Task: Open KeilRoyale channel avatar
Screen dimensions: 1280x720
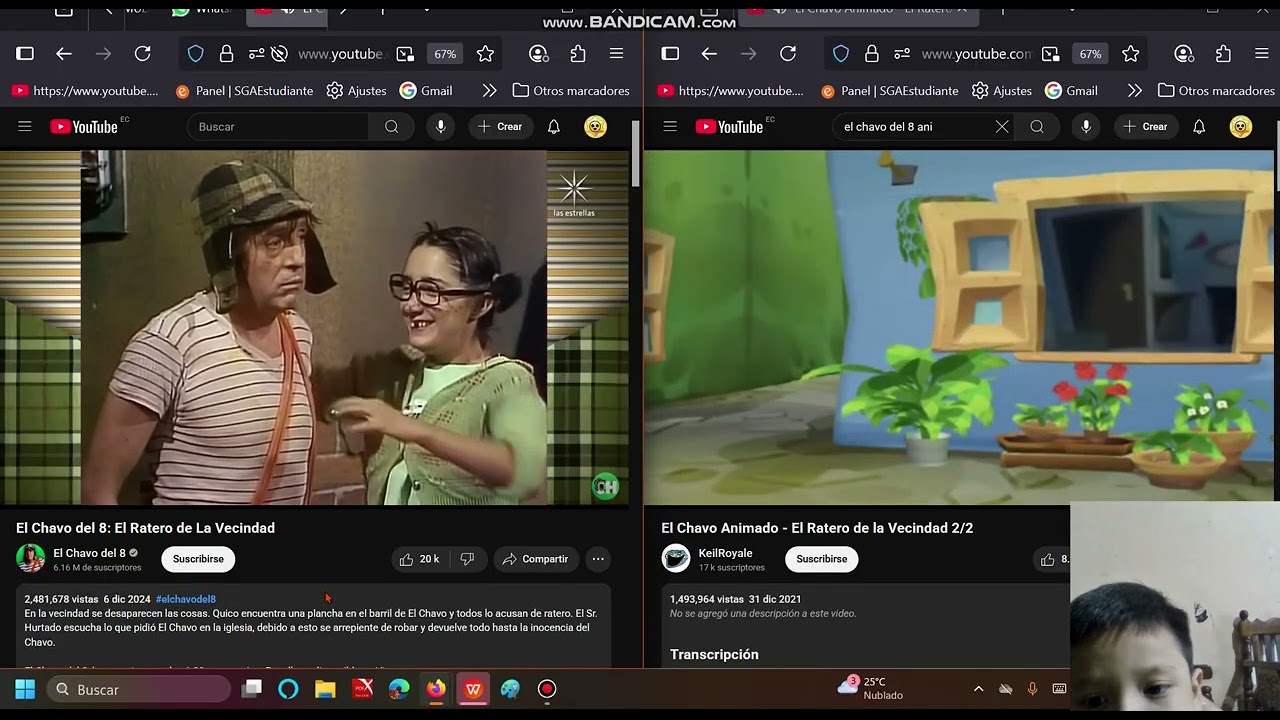Action: click(676, 558)
